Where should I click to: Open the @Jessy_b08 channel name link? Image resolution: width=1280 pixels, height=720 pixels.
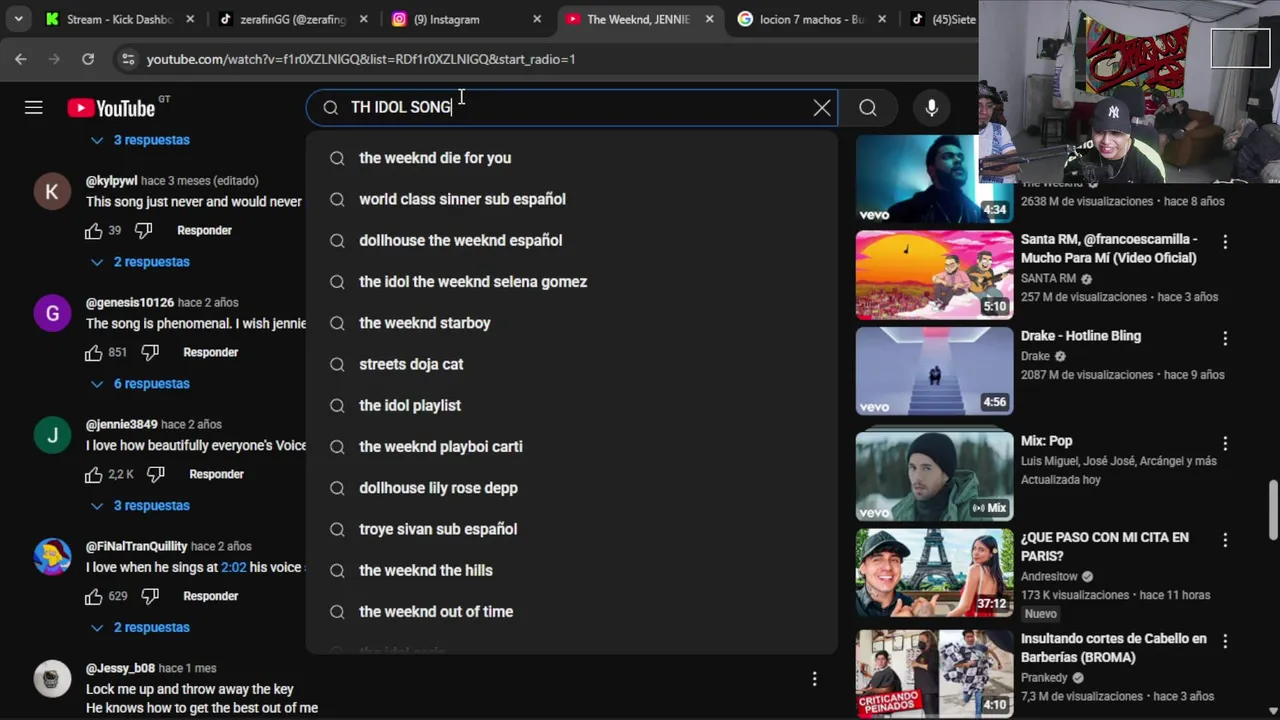pos(120,668)
